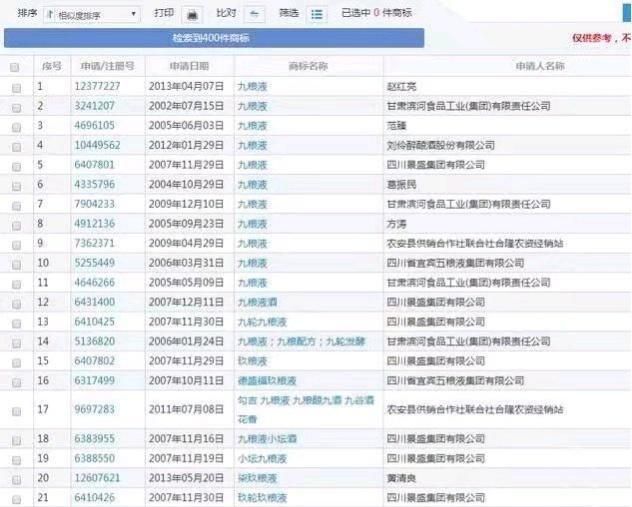Click the filter (筛选) list icon

tap(317, 14)
